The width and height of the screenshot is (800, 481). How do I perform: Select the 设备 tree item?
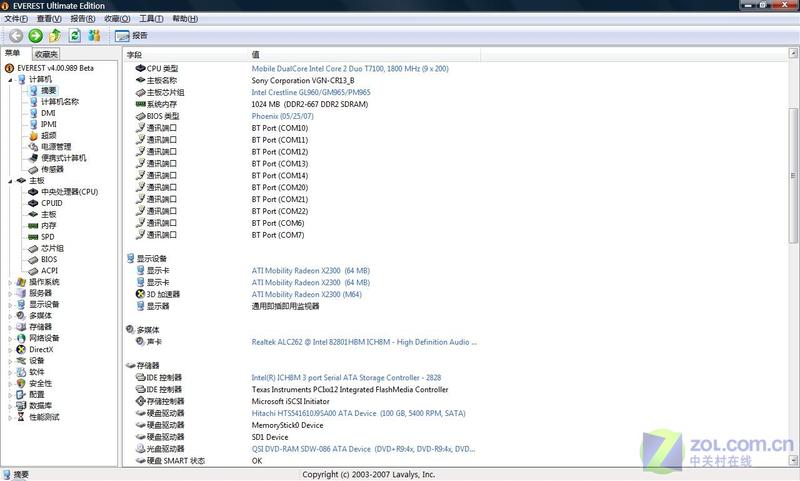click(x=37, y=361)
